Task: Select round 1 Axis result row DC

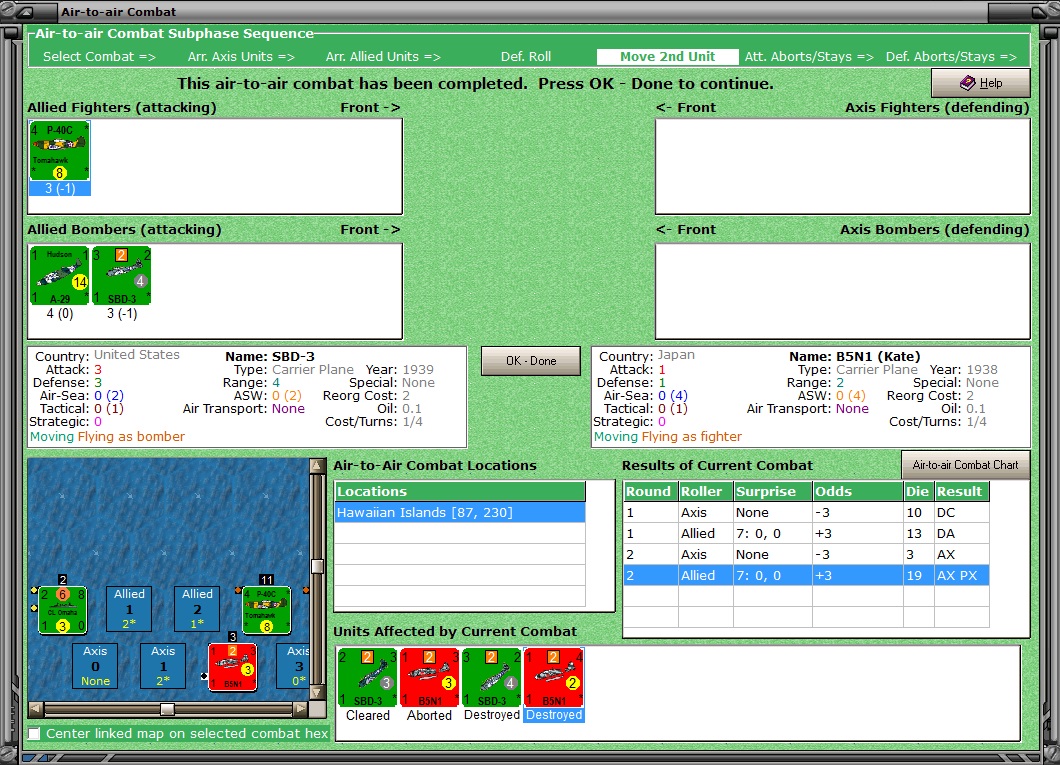Action: tap(806, 512)
